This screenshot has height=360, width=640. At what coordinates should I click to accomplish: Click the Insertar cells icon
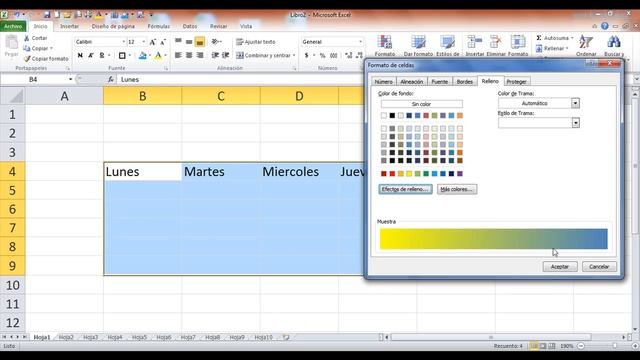475,42
